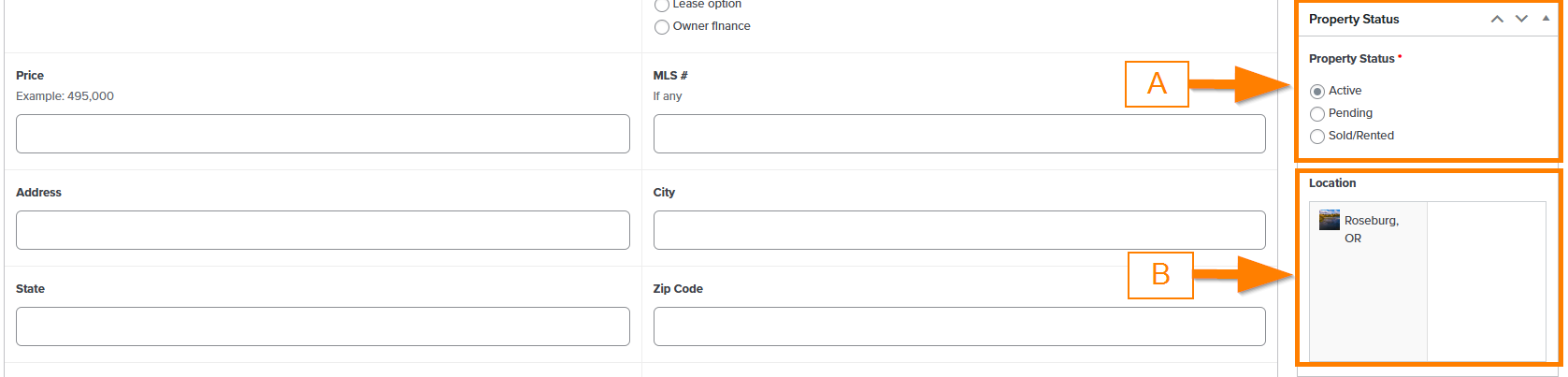Choose Sold/Rented property status
The width and height of the screenshot is (1568, 377).
(1317, 137)
